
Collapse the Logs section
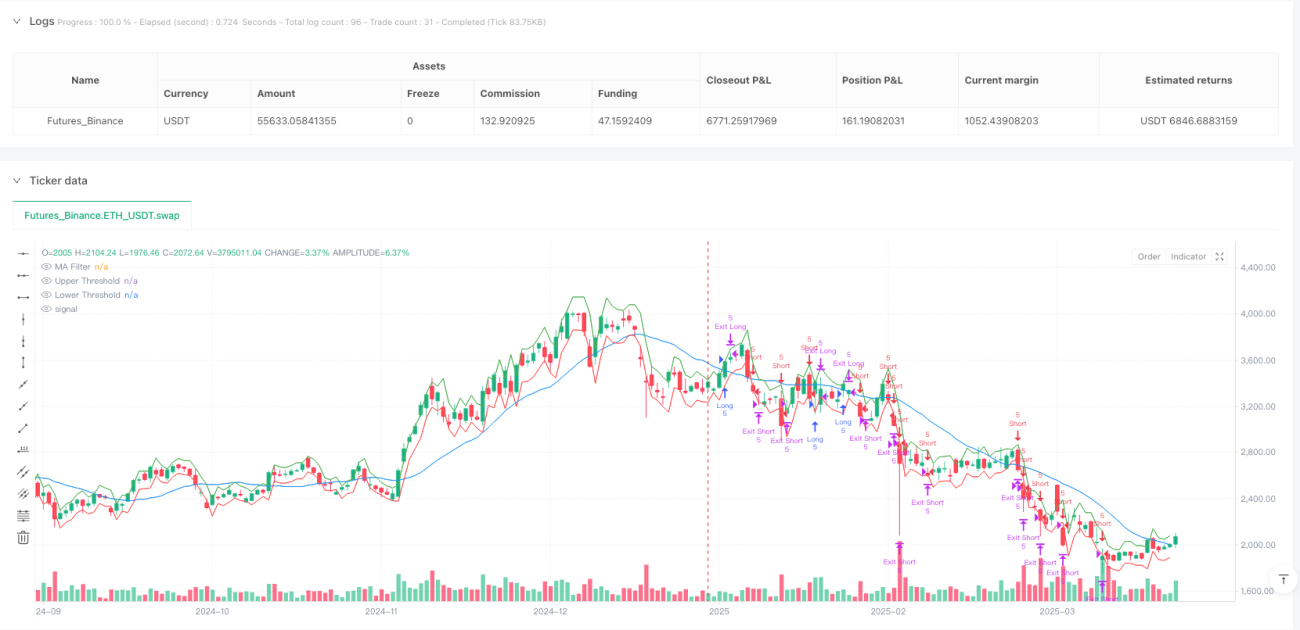point(16,21)
